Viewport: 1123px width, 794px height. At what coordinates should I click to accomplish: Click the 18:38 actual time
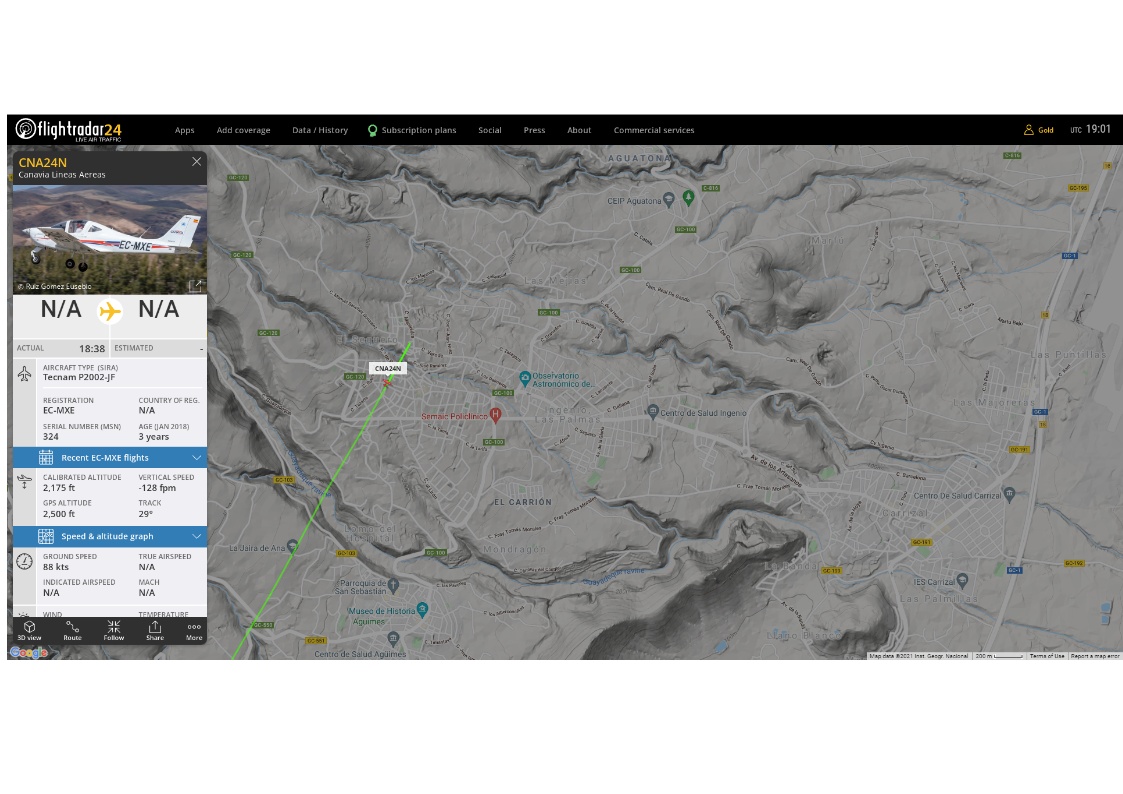tap(92, 349)
